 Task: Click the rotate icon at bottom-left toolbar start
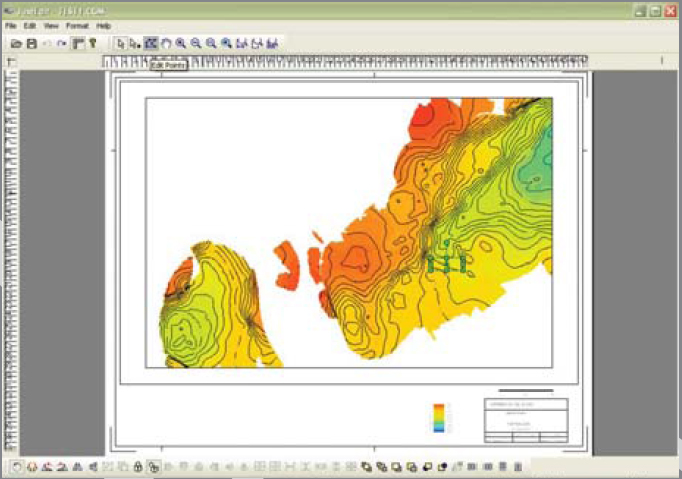tap(17, 467)
